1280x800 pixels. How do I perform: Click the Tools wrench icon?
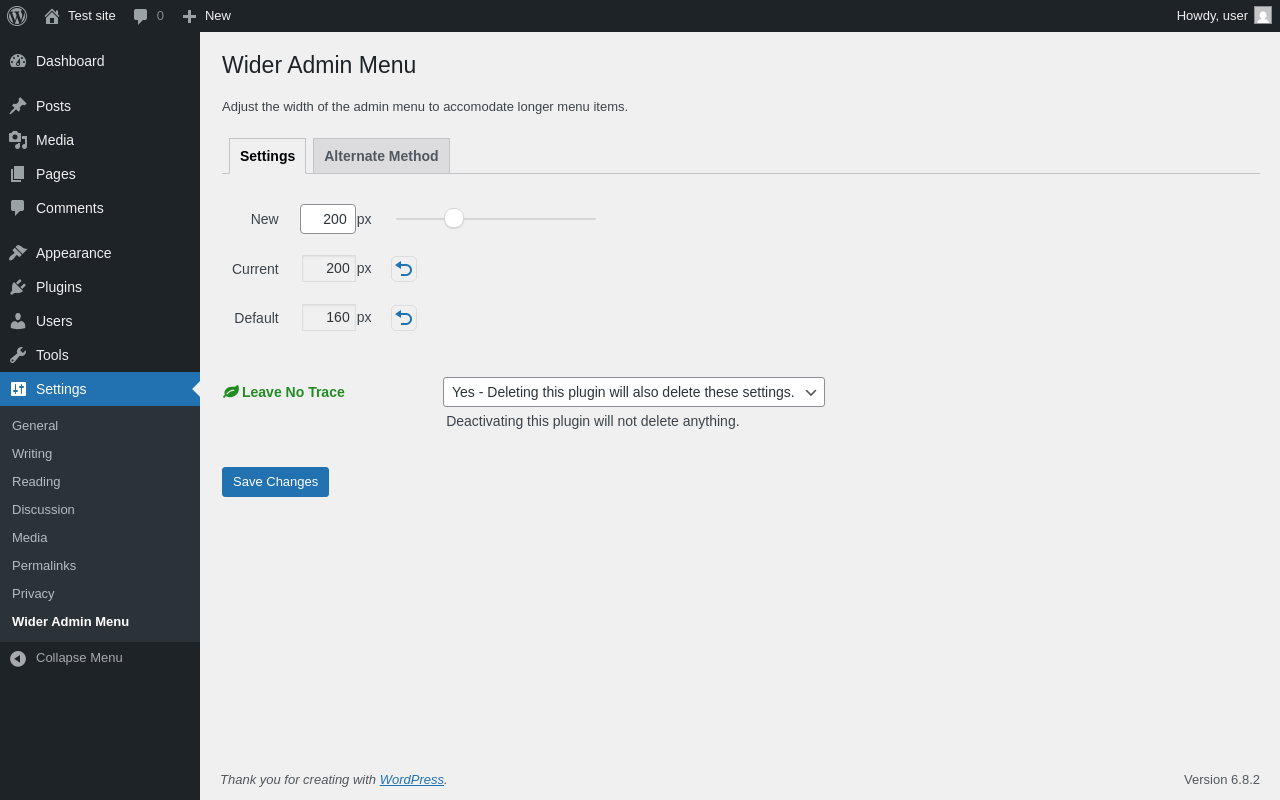click(18, 355)
